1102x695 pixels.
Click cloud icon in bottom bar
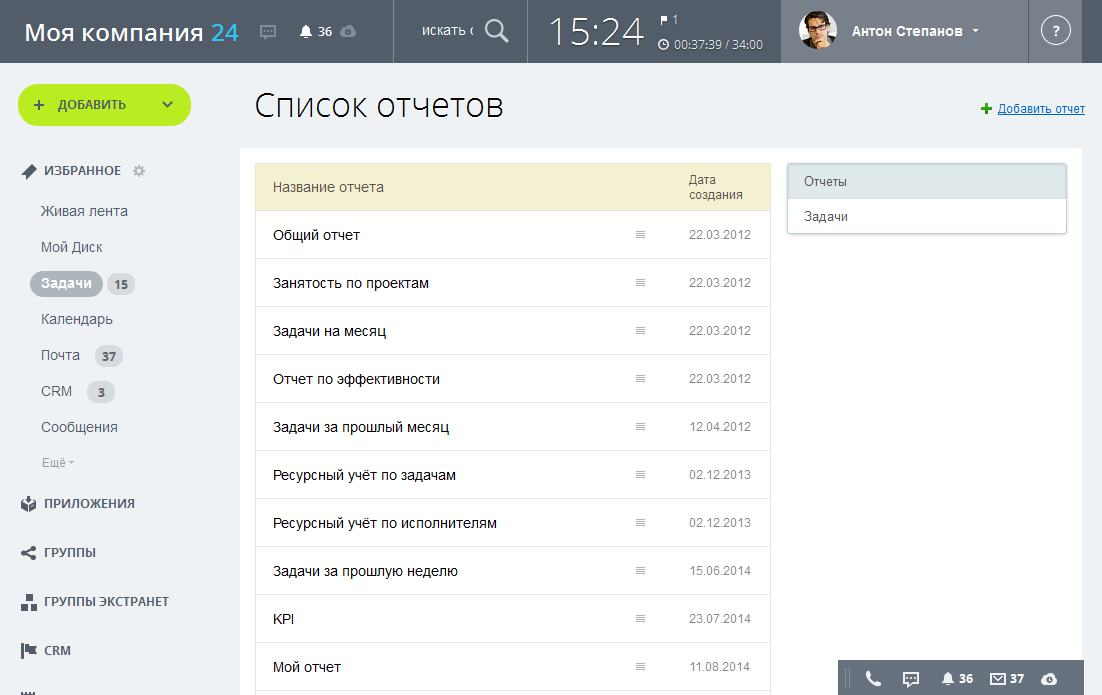pos(1049,679)
